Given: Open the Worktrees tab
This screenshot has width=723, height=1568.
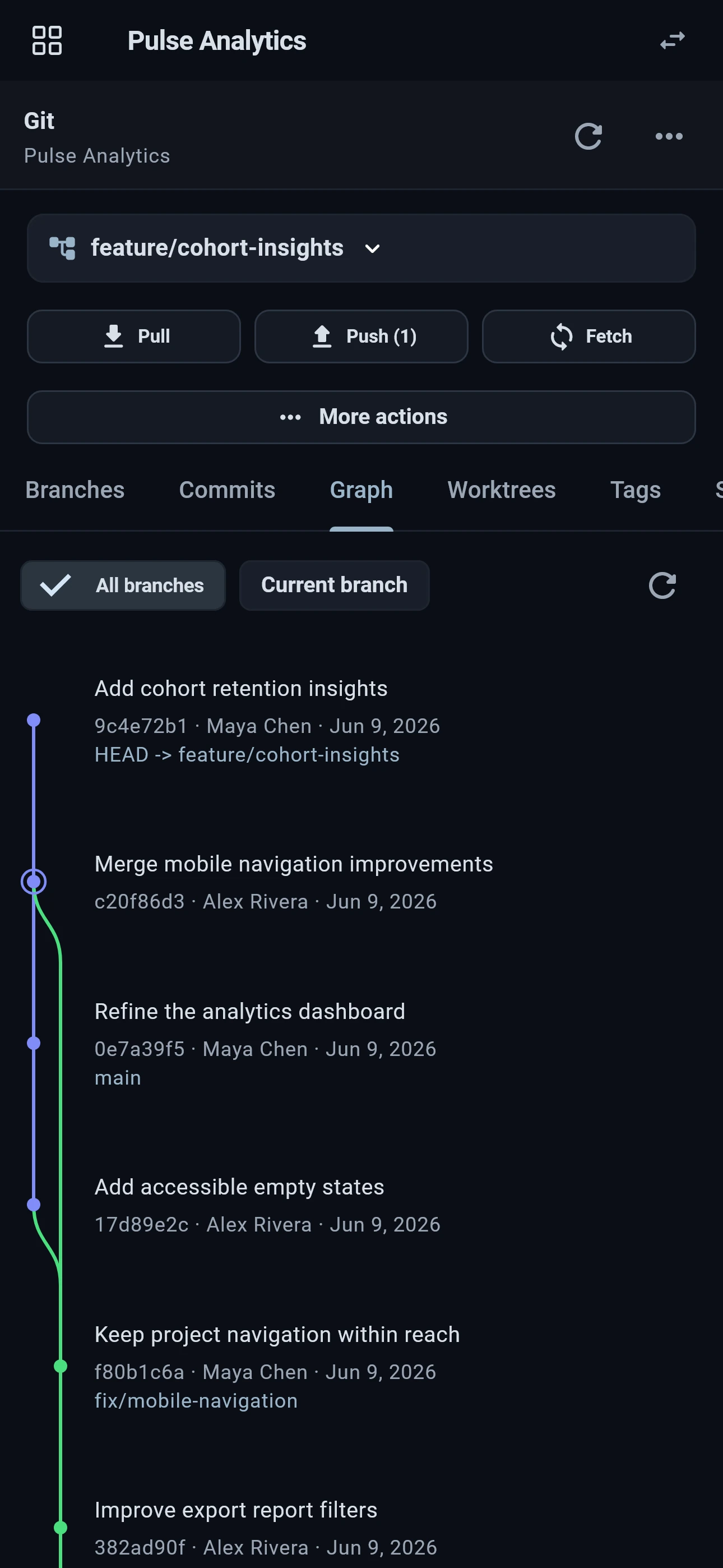Looking at the screenshot, I should pyautogui.click(x=502, y=490).
